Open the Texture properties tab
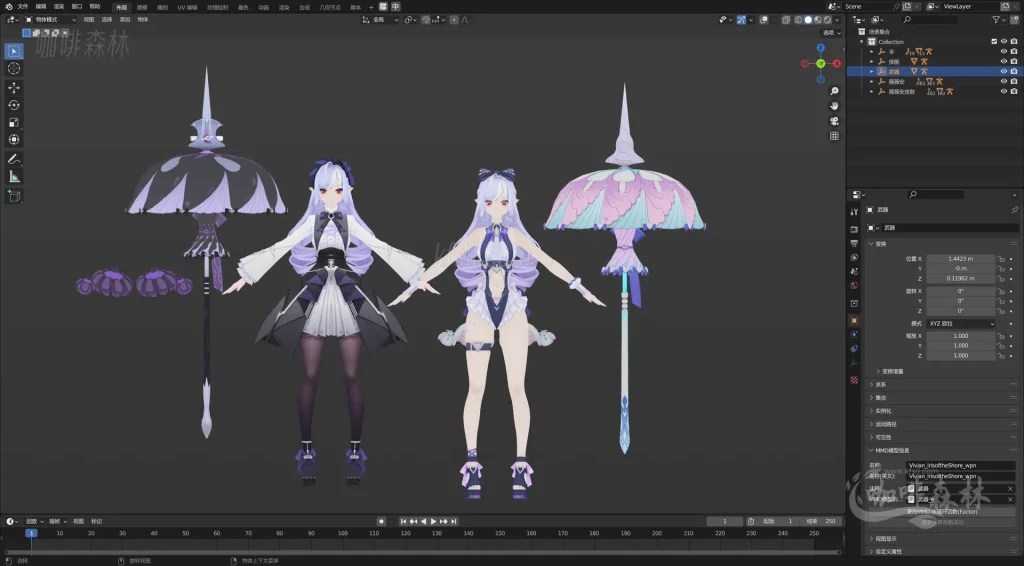The width and height of the screenshot is (1024, 566). point(854,380)
